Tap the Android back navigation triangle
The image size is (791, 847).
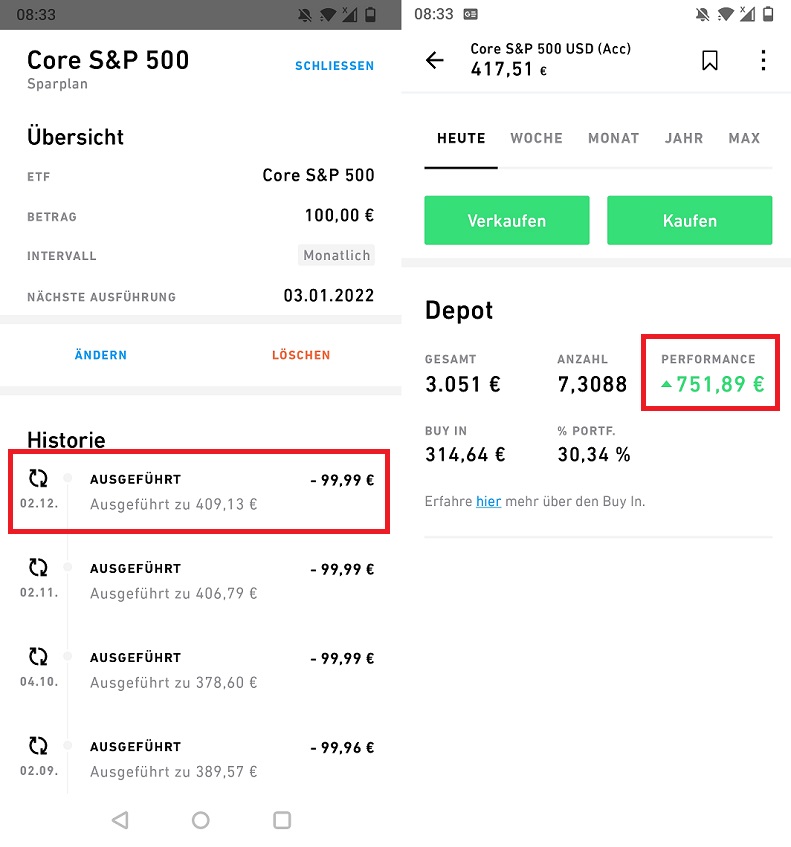coord(120,820)
